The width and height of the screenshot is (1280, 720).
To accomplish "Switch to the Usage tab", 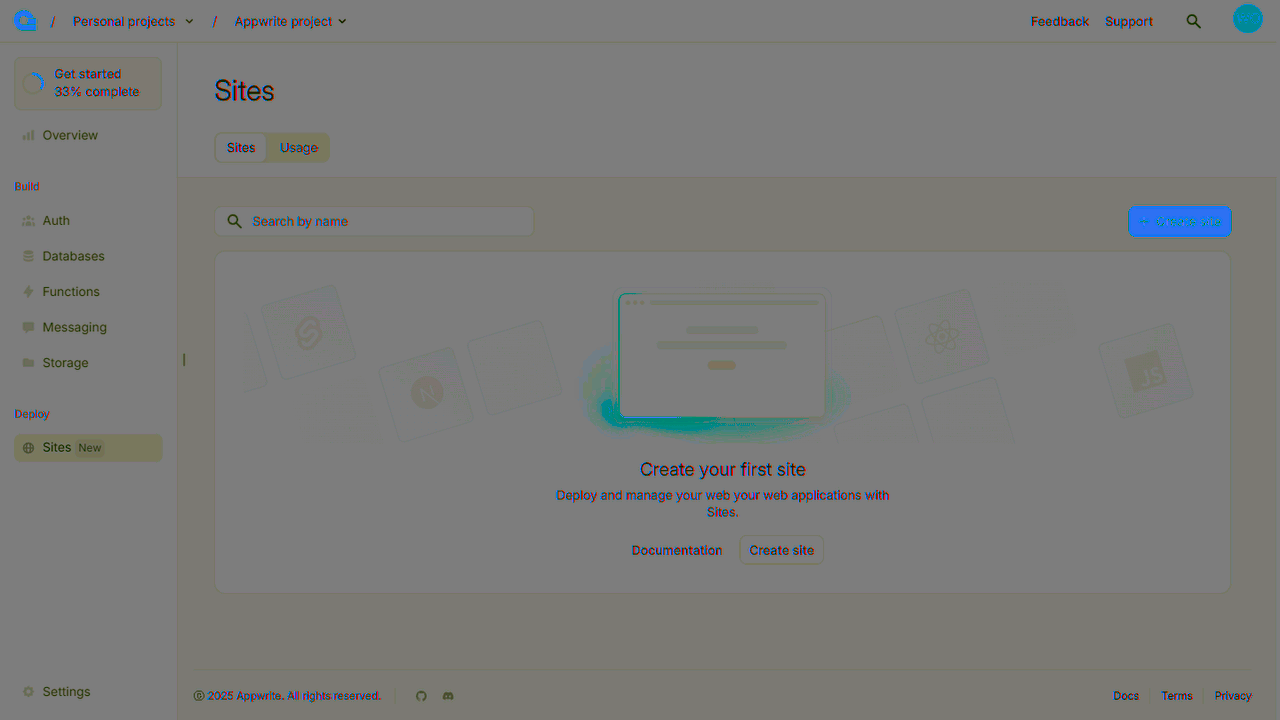I will [298, 147].
